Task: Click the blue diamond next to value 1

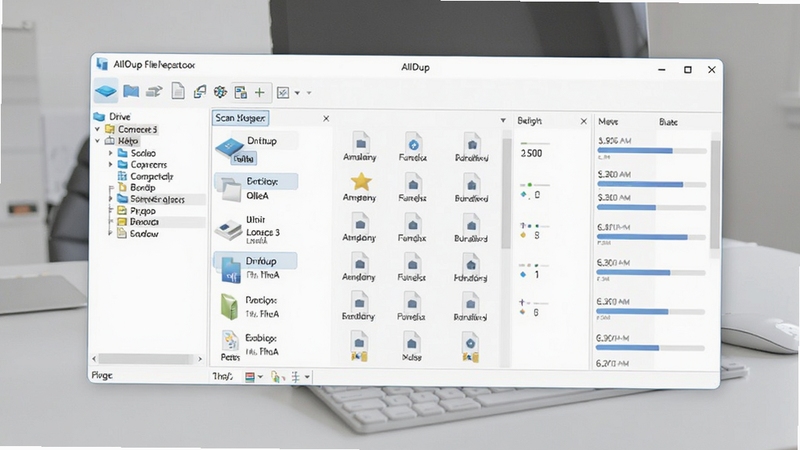Action: pyautogui.click(x=523, y=274)
